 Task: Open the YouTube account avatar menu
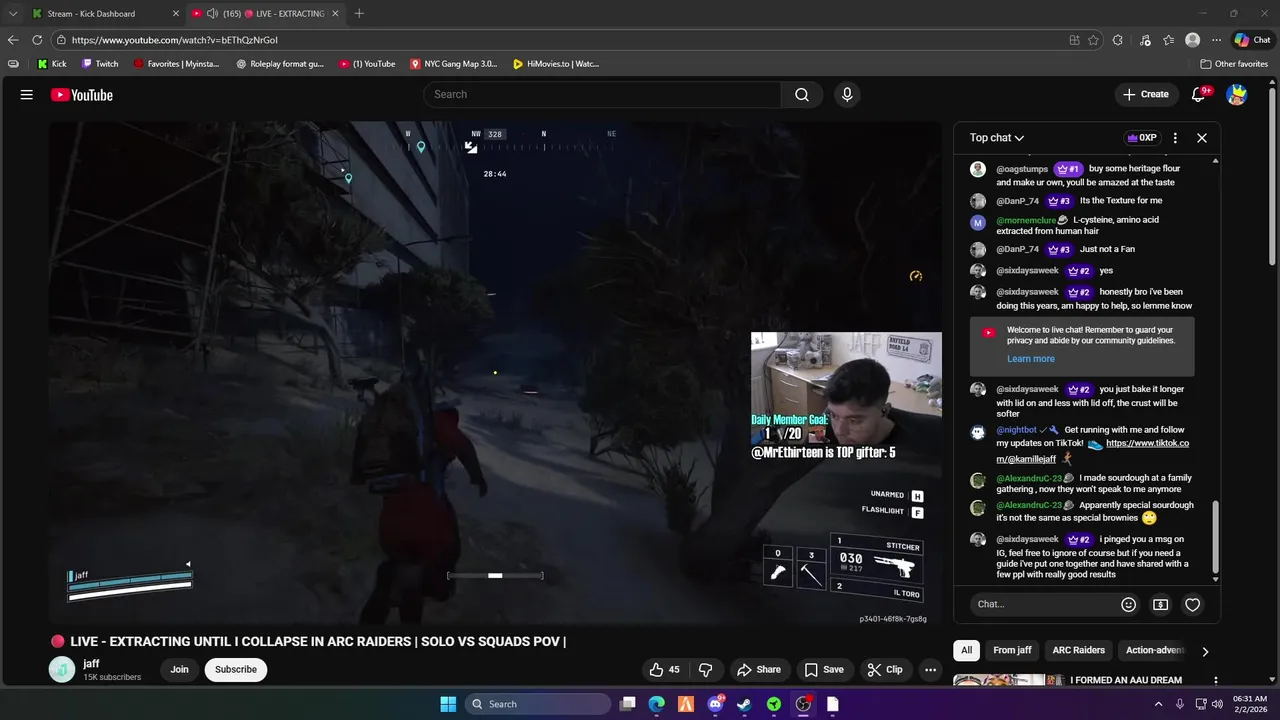tap(1237, 95)
